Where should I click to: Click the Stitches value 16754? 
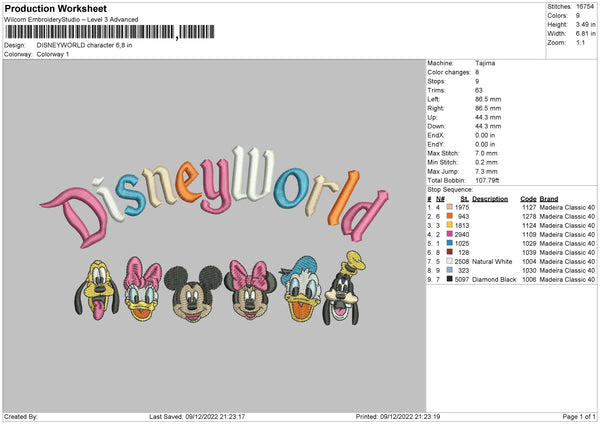point(585,7)
